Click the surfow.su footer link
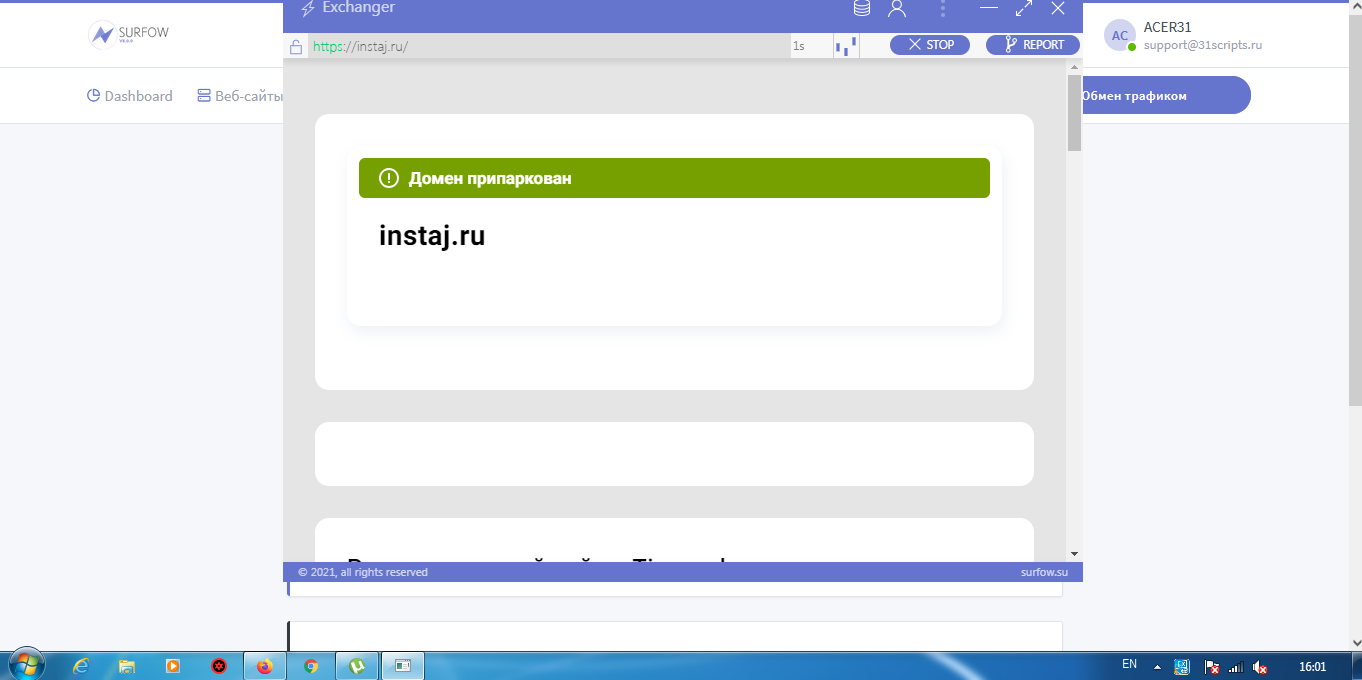The width and height of the screenshot is (1362, 680). point(1044,572)
